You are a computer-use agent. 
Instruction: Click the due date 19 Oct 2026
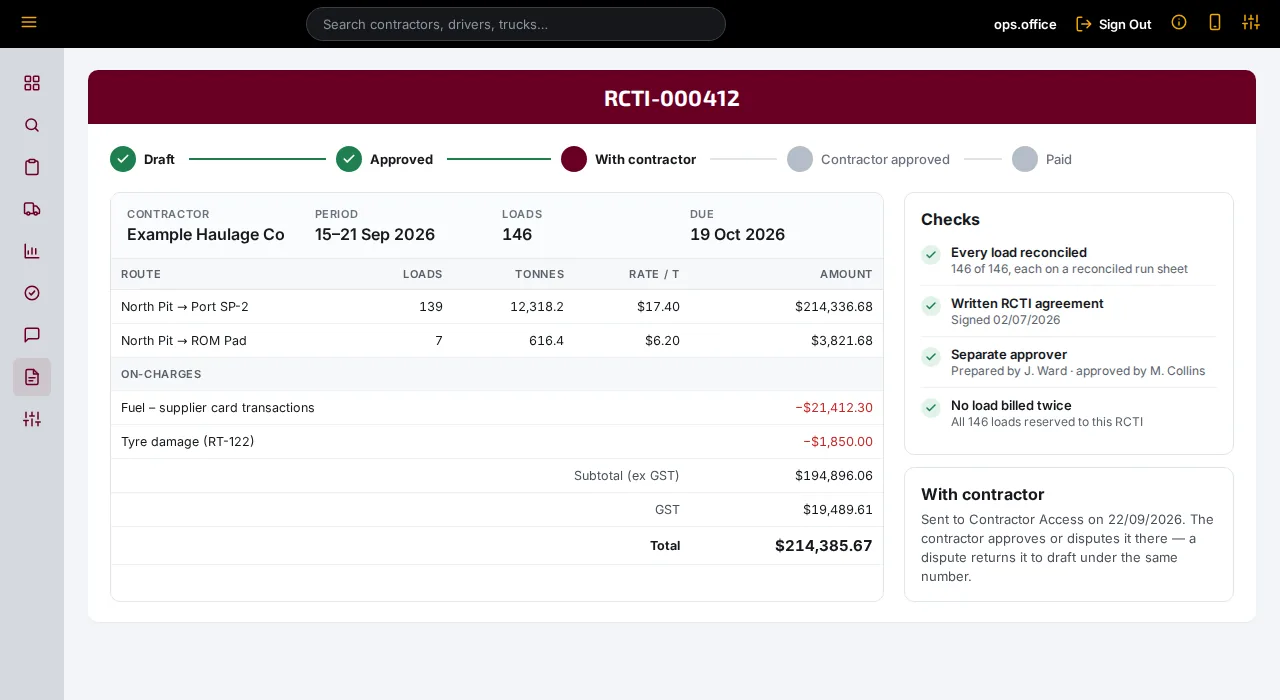tap(737, 234)
